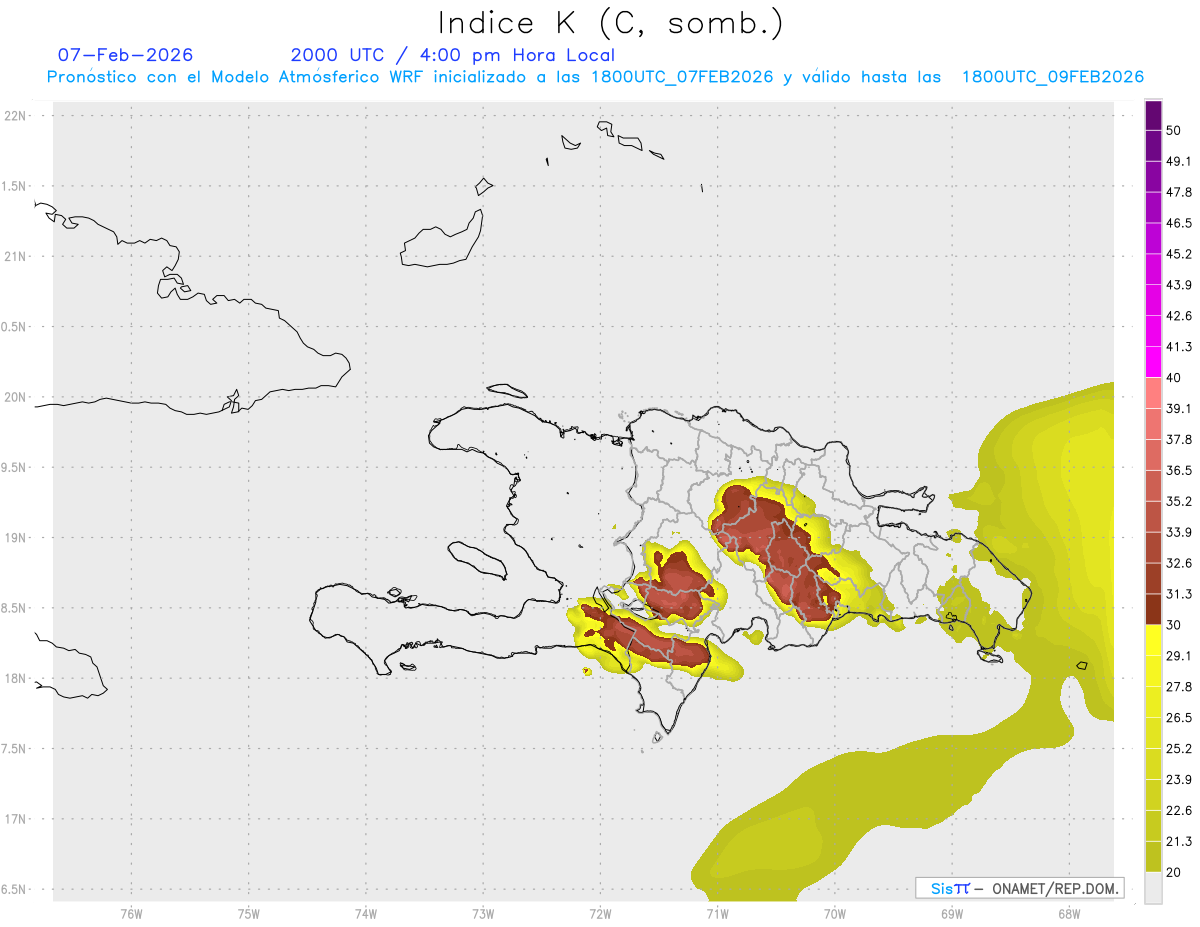Click the "ONAMET/REP.DOM." credit label
This screenshot has width=1200, height=927.
pos(1054,888)
